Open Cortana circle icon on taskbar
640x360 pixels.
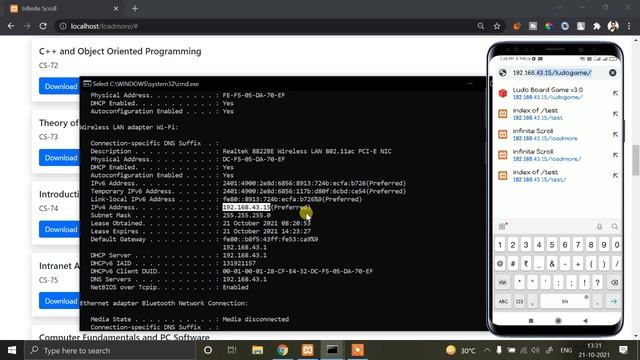(x=208, y=350)
